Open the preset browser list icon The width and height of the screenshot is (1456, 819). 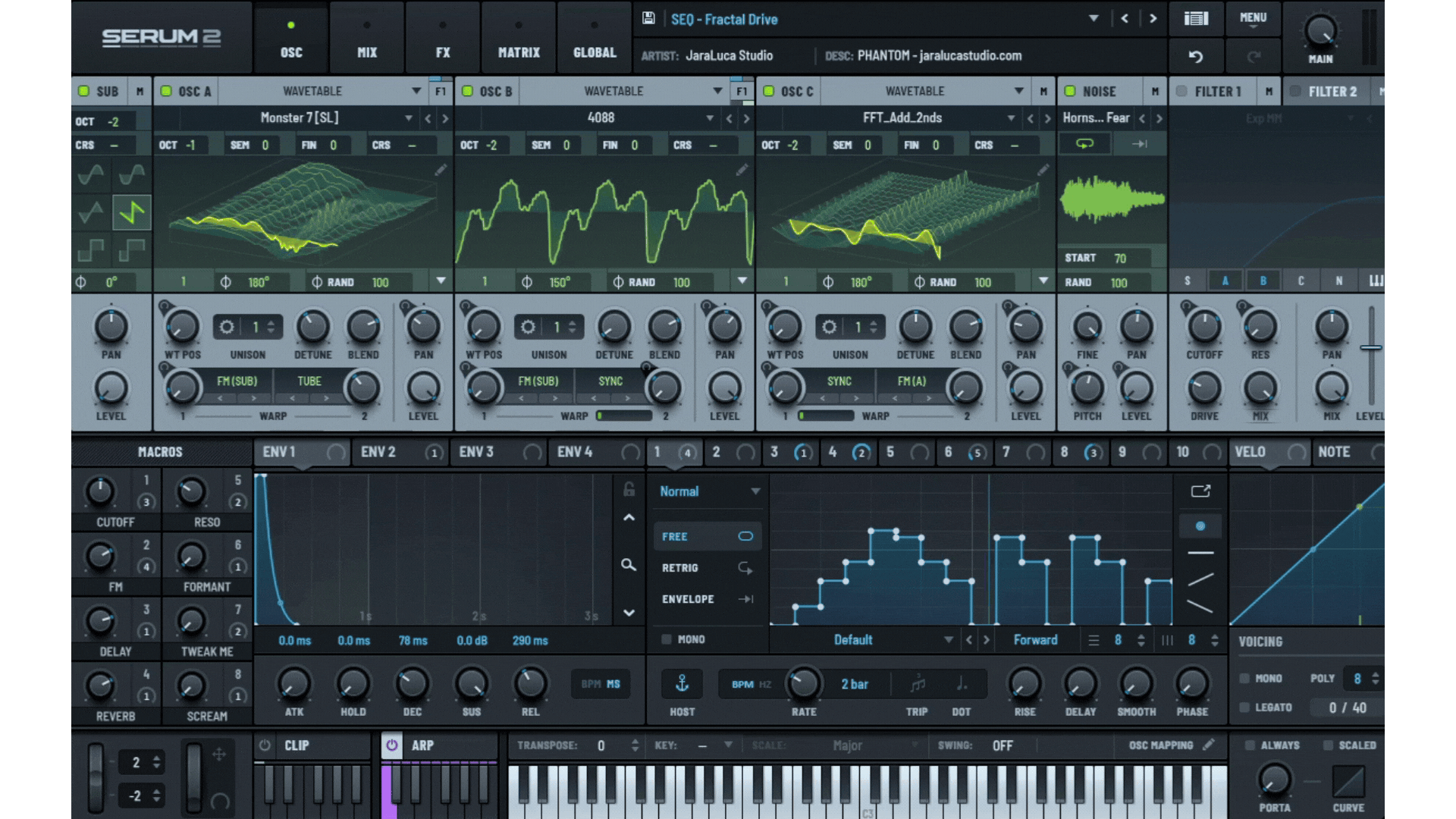1196,18
